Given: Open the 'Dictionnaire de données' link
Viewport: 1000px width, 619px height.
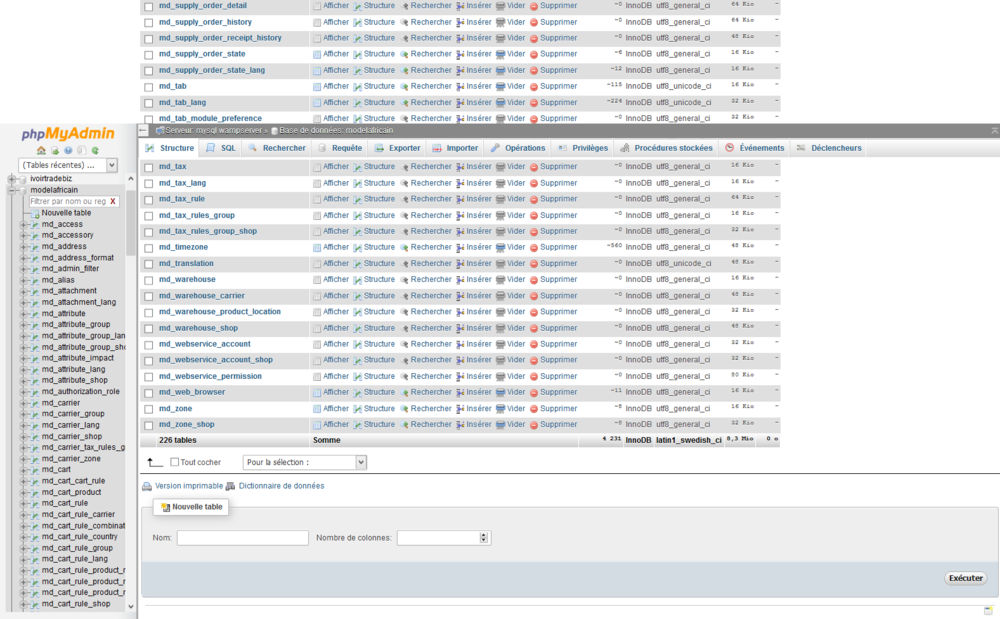Looking at the screenshot, I should (x=281, y=484).
